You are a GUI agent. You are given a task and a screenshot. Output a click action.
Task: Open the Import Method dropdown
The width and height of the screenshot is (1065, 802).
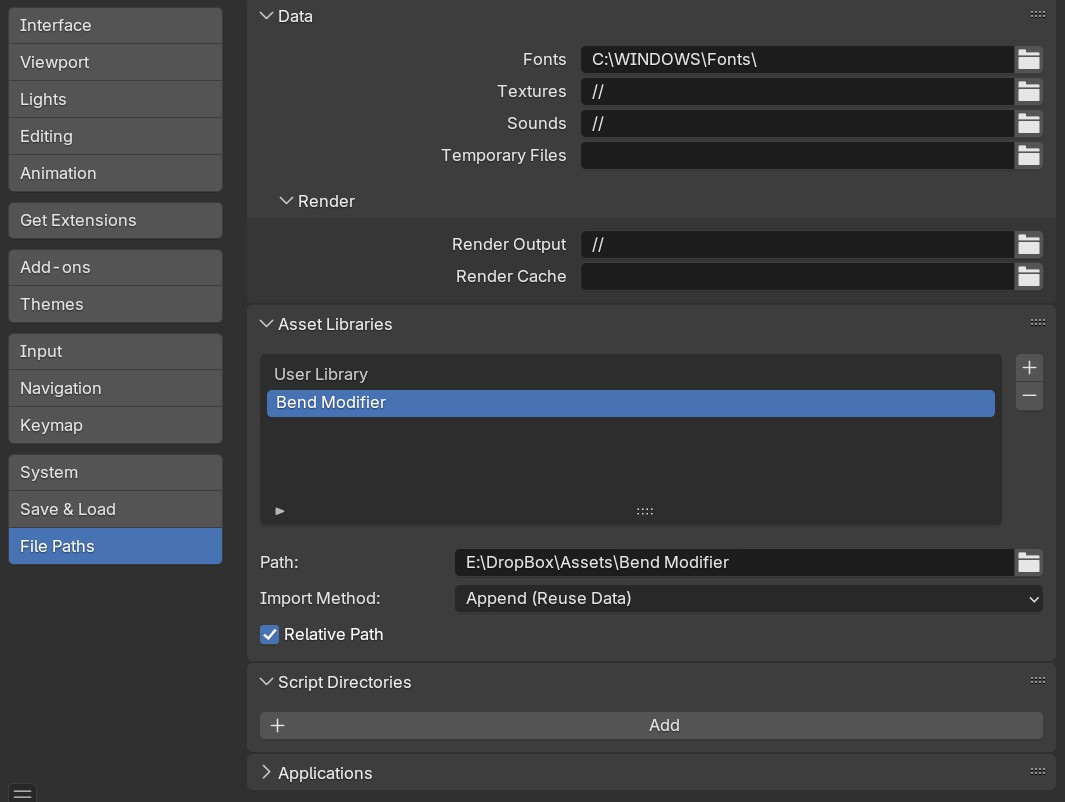pos(748,598)
